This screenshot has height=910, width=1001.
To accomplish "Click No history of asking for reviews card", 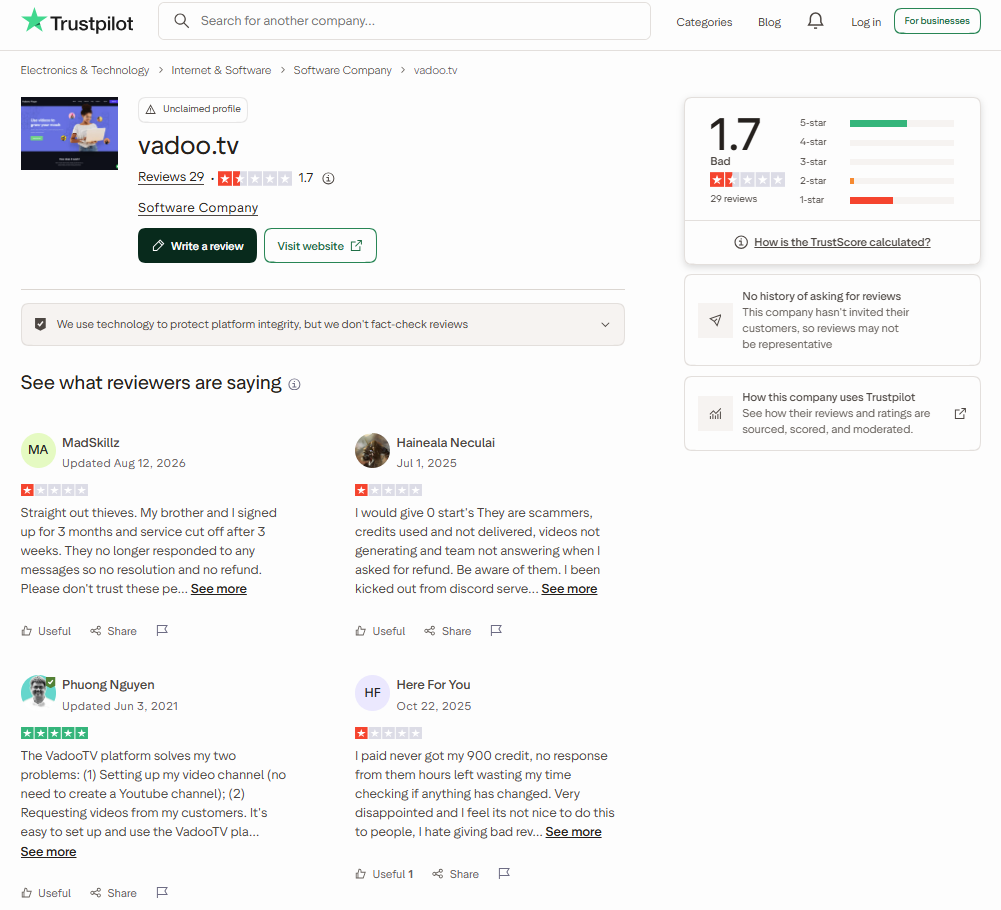I will click(x=832, y=320).
